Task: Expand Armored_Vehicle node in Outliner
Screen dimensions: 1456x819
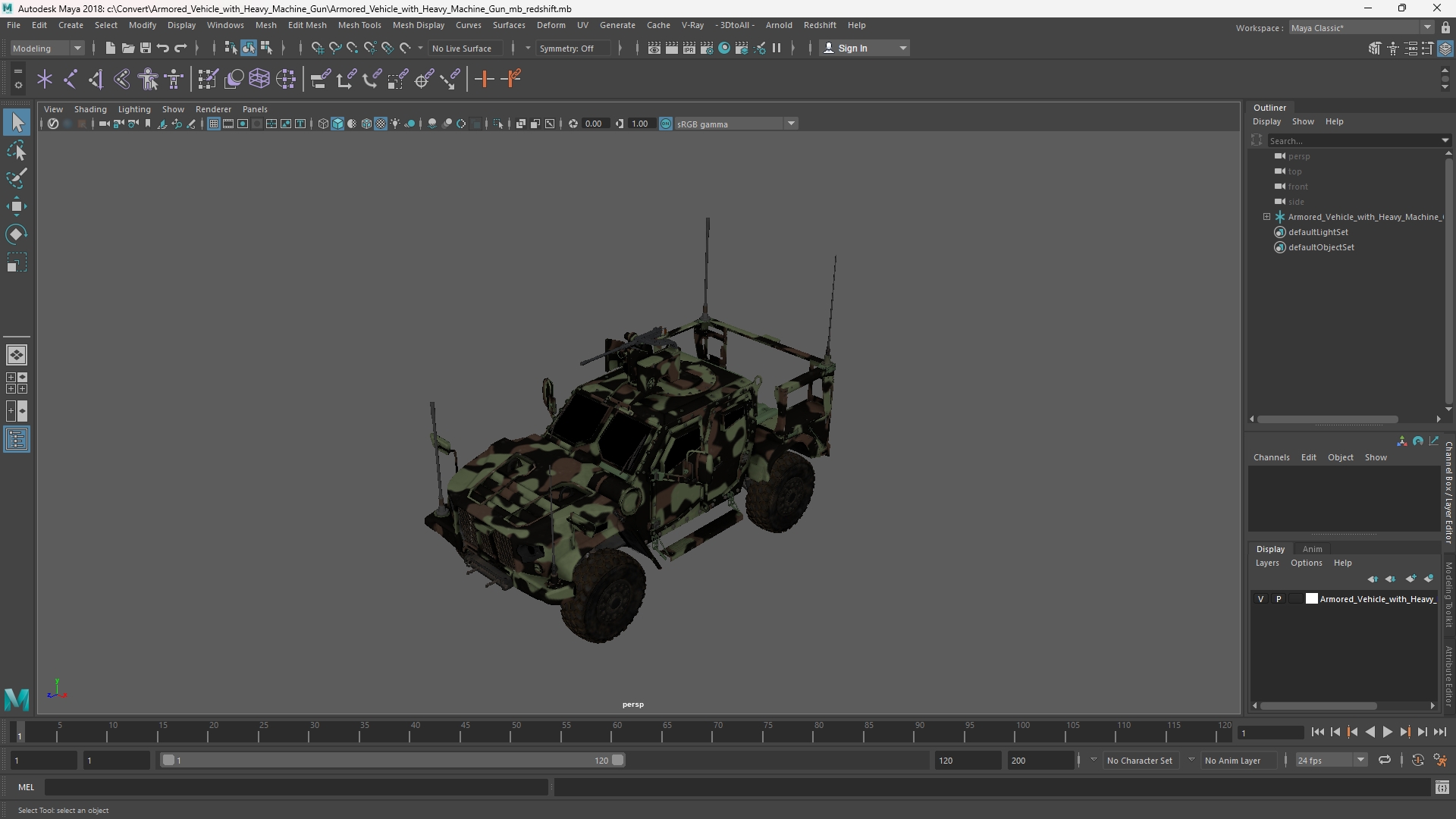Action: (x=1266, y=217)
